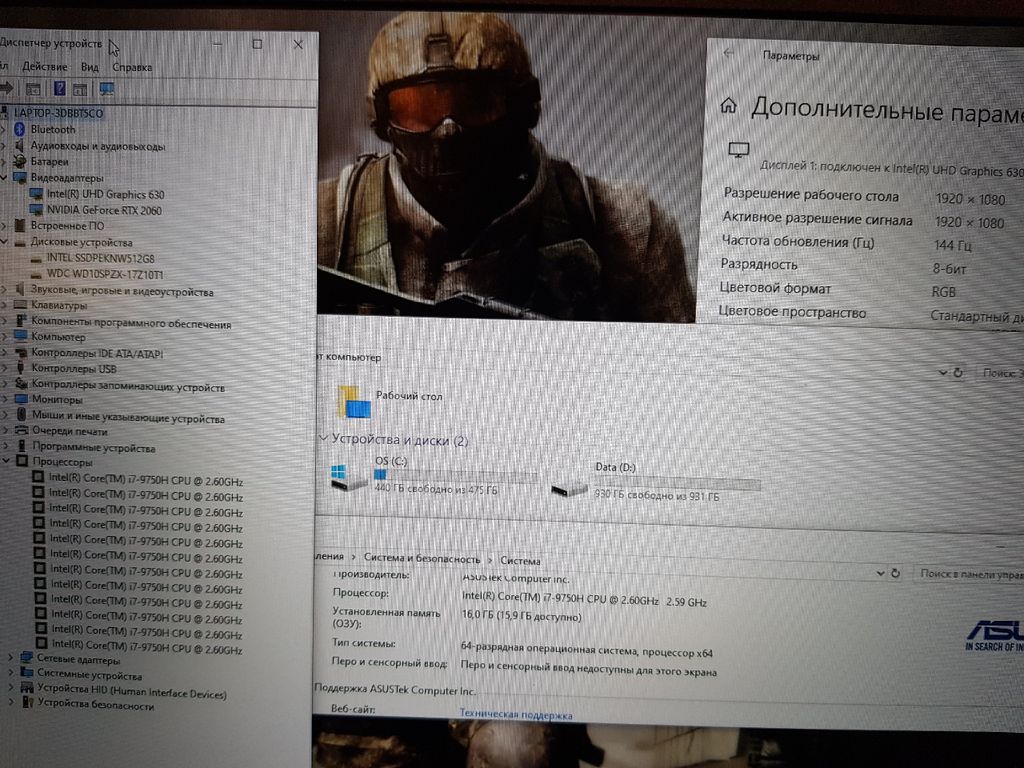The image size is (1024, 768).
Task: Expand the Сетевые адаптеры category
Action: (x=11, y=659)
